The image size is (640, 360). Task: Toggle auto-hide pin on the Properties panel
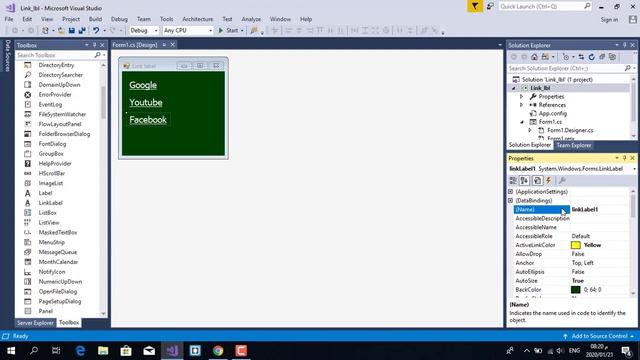point(624,158)
